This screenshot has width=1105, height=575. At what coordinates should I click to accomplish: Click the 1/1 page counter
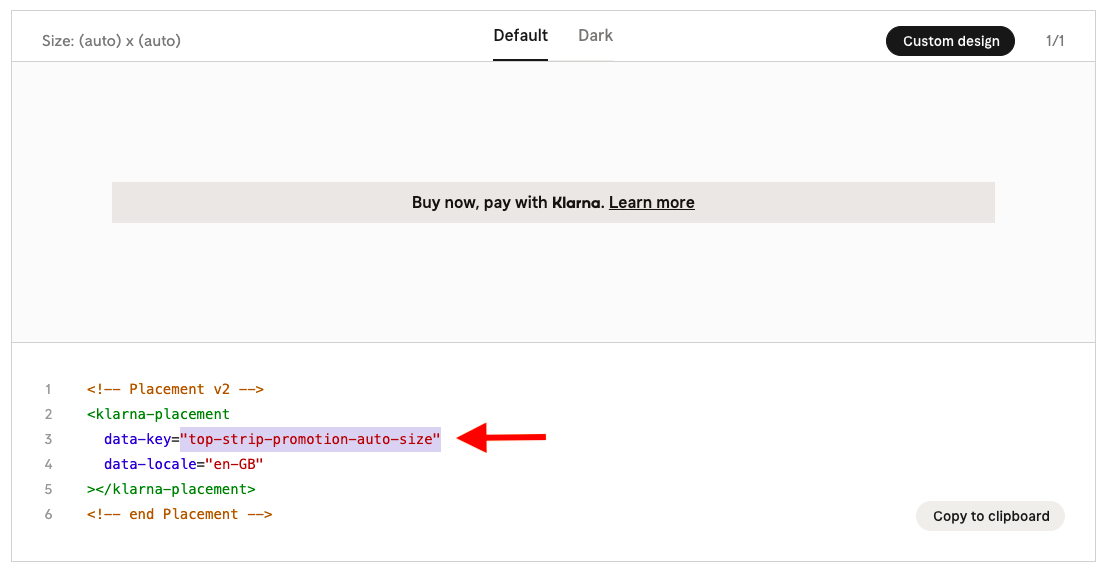point(1054,41)
